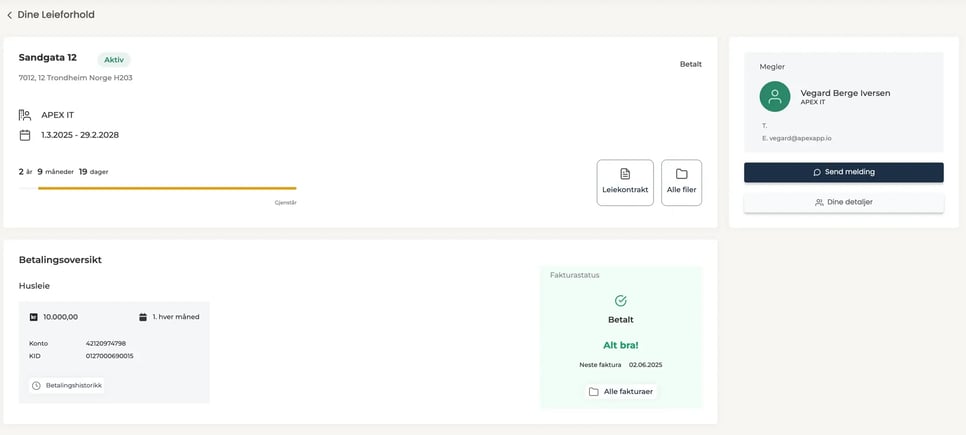The height and width of the screenshot is (435, 966).
Task: Click the Betalt status label top right
Action: (690, 64)
